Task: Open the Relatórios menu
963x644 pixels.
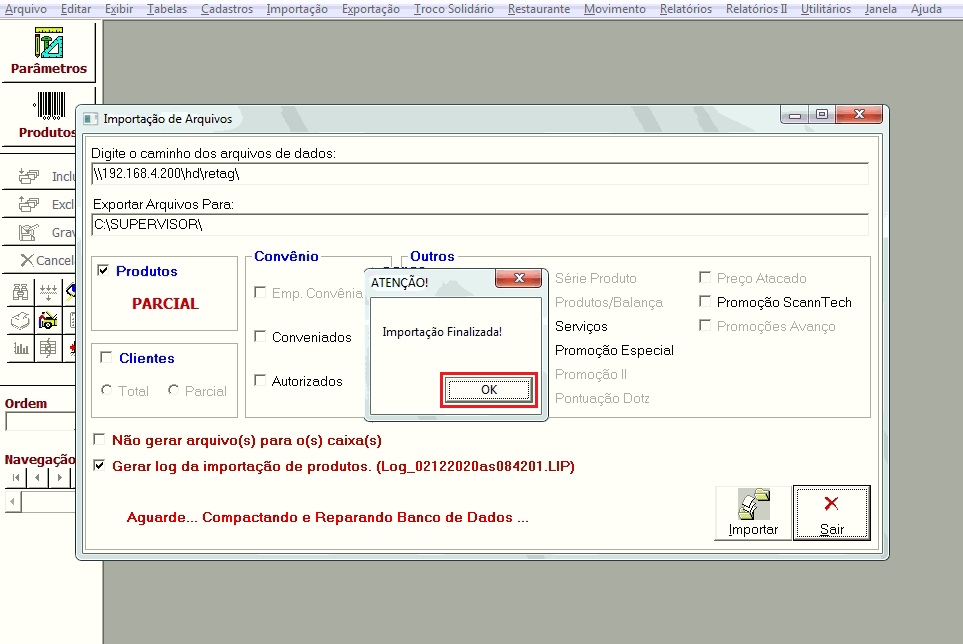Action: pos(685,9)
